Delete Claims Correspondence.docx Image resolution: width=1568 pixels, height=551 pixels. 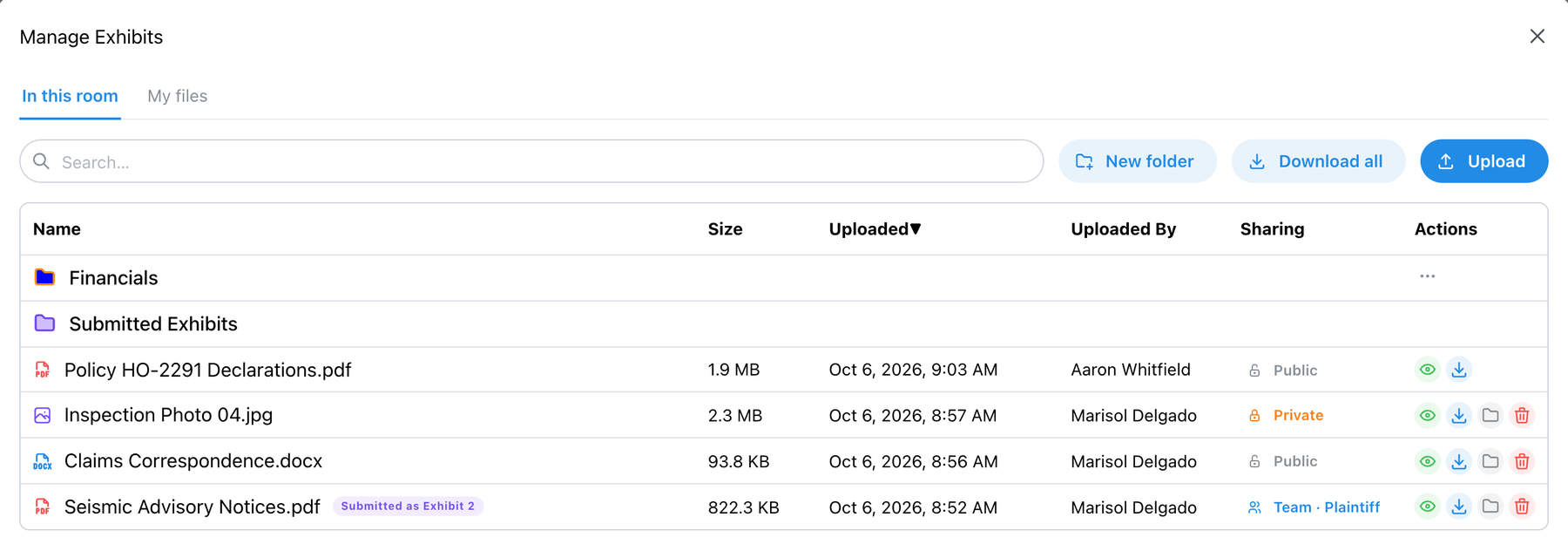(1522, 461)
